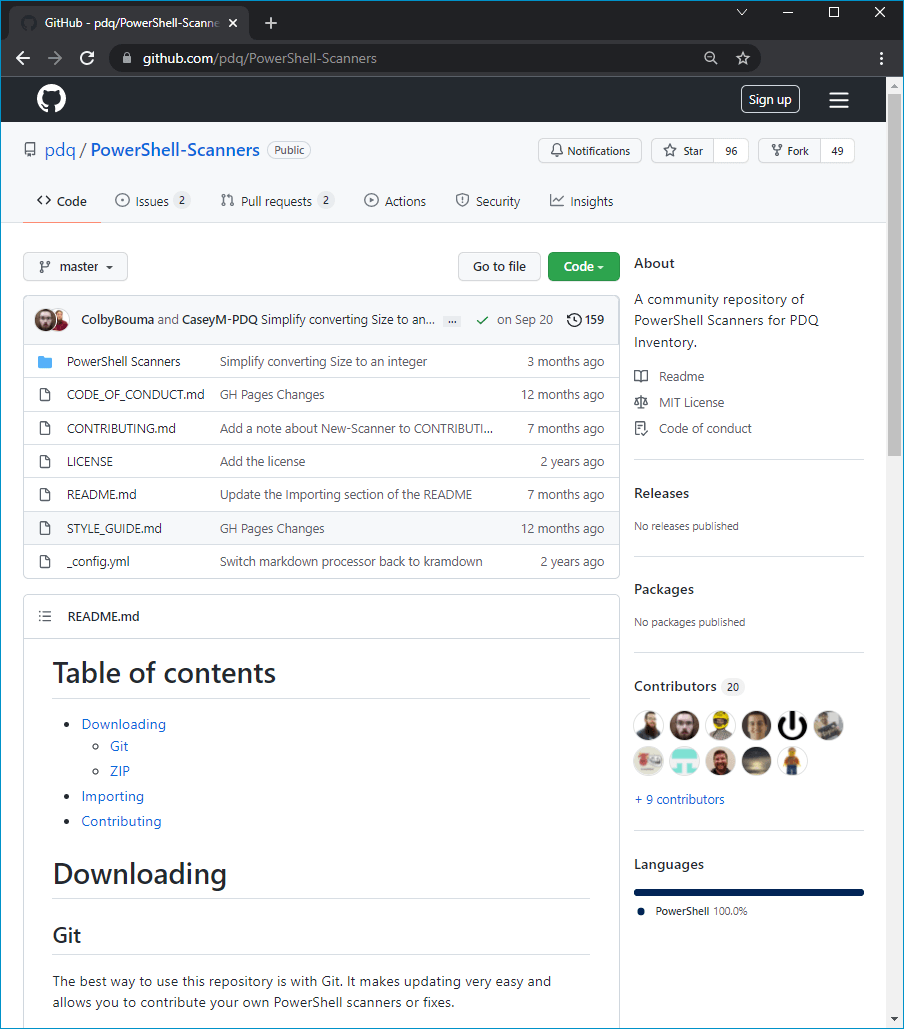Click the + 9 contributors link
904x1029 pixels.
click(x=680, y=799)
